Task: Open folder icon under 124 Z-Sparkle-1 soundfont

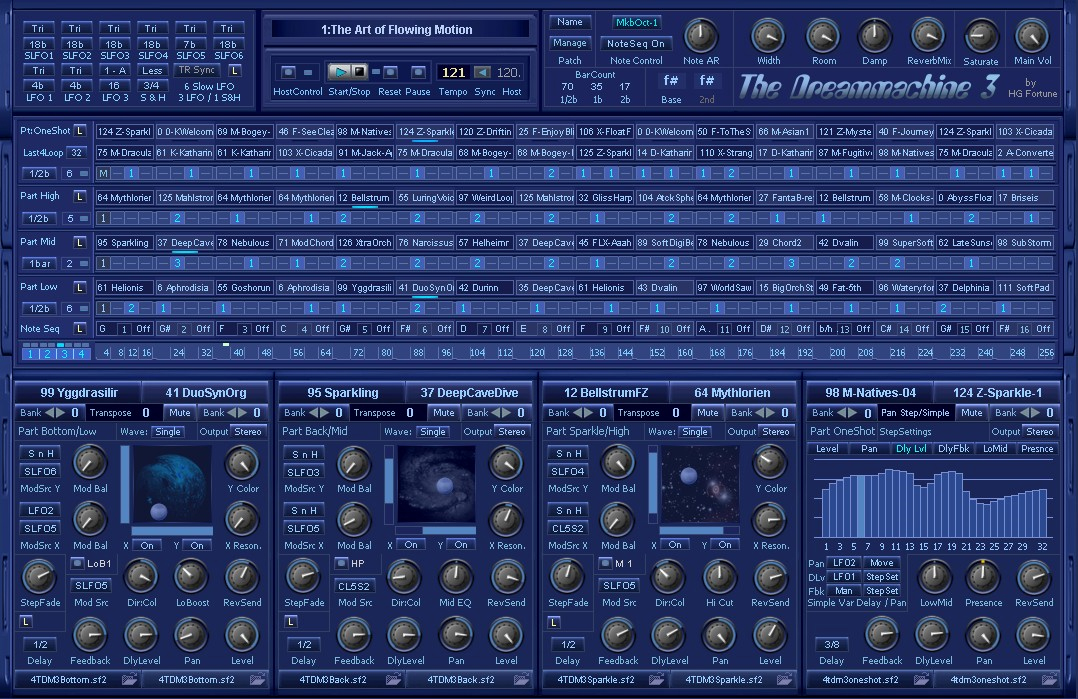Action: click(1050, 680)
